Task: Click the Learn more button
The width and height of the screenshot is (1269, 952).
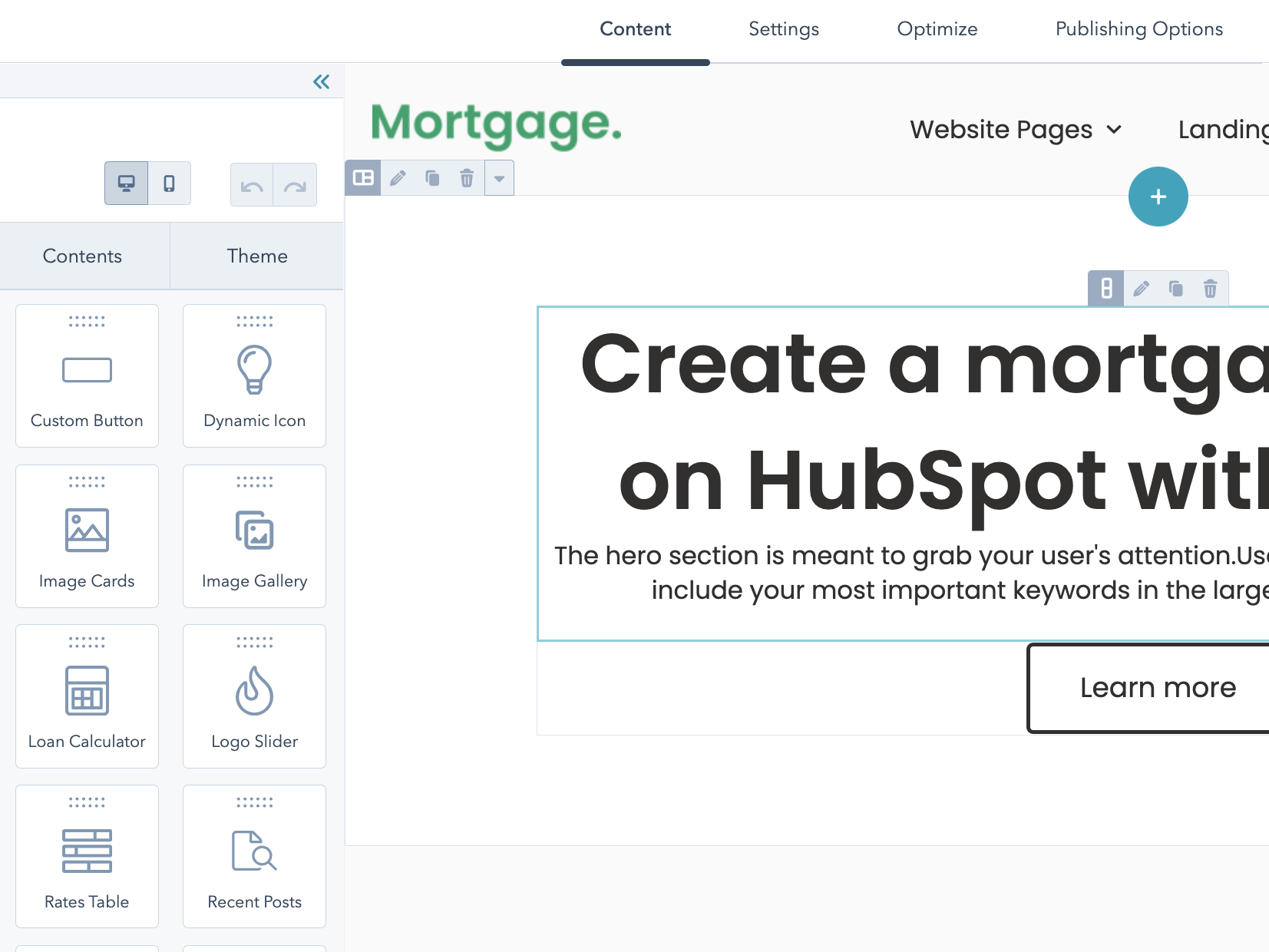Action: (x=1158, y=687)
